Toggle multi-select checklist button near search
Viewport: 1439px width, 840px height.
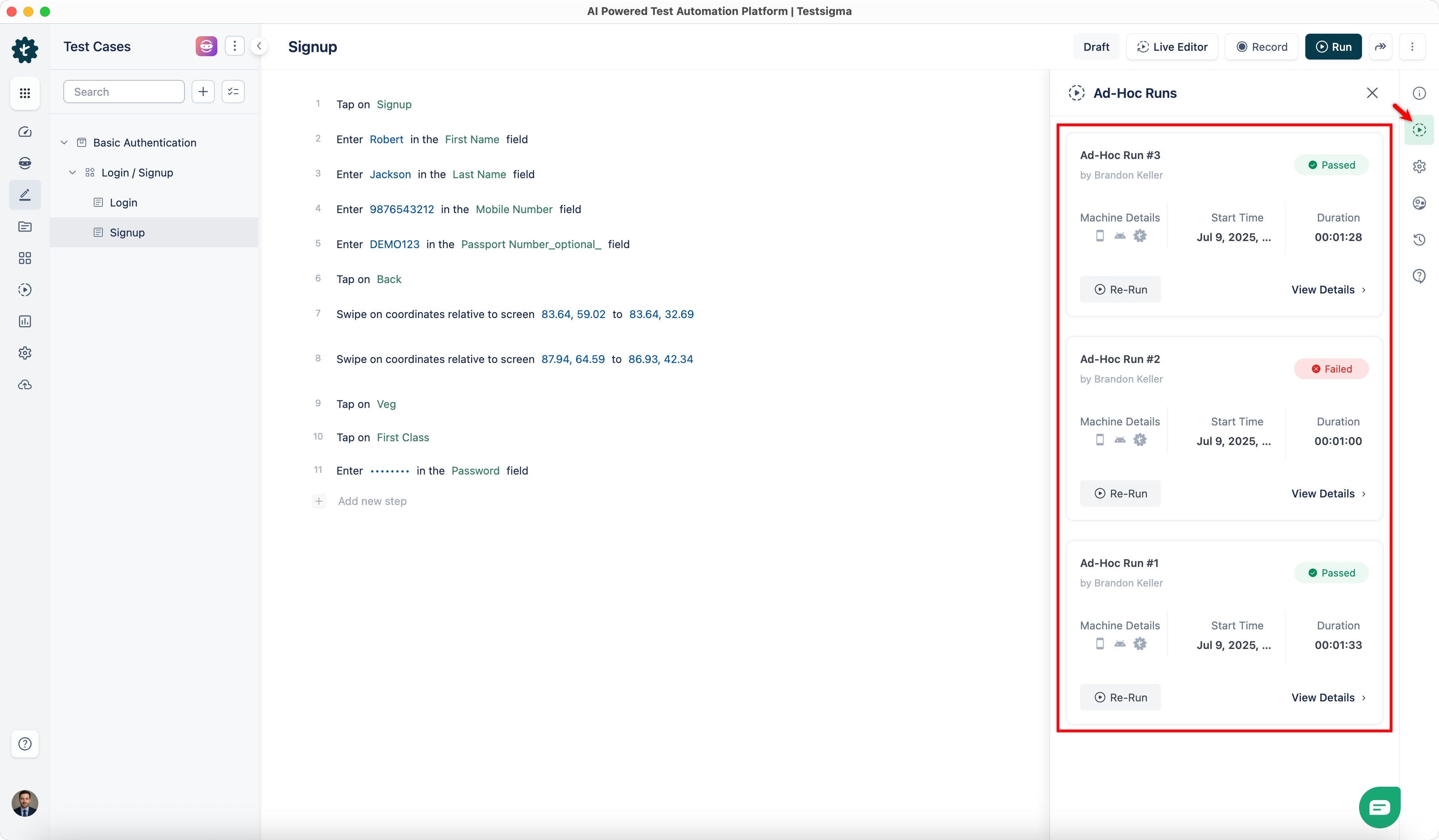(233, 92)
